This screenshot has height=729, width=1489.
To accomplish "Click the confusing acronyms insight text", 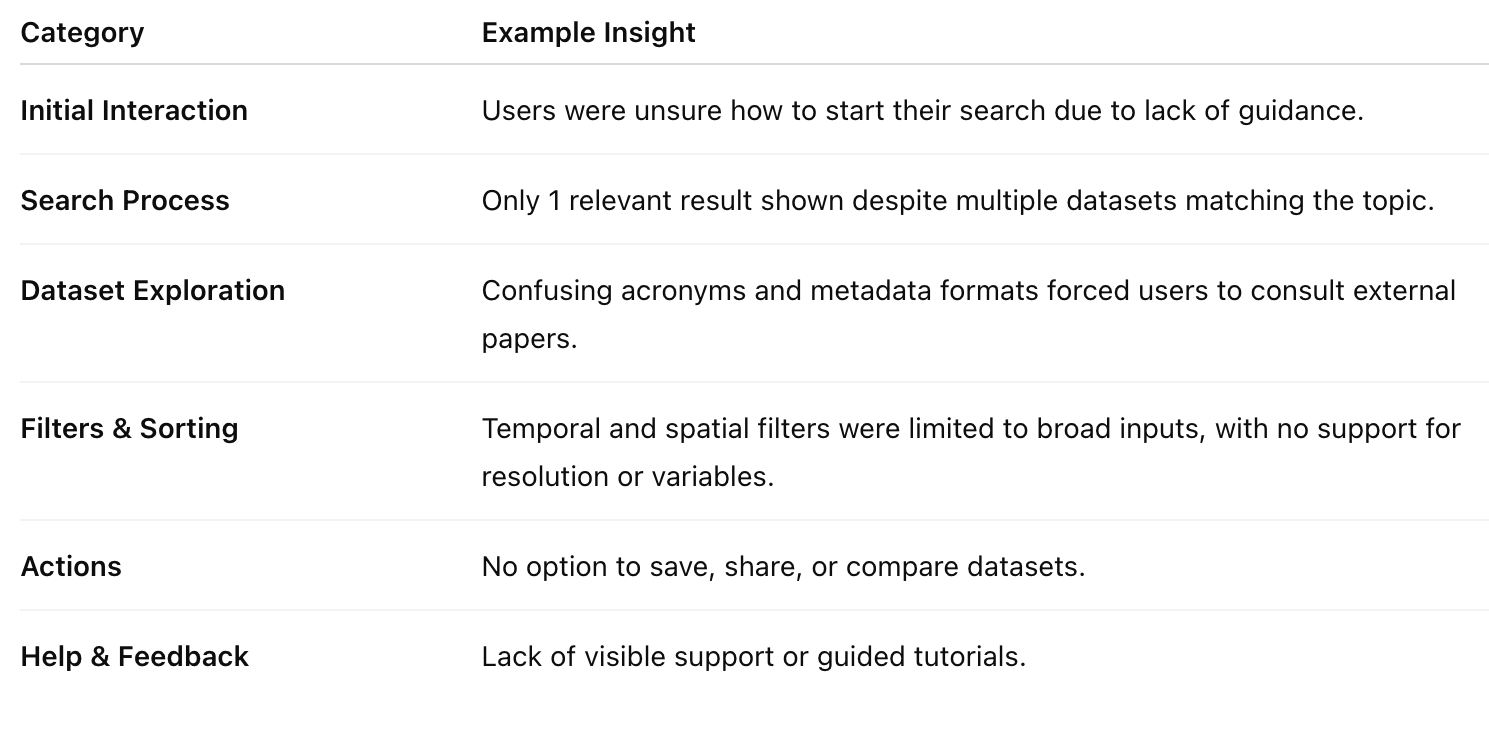I will [x=969, y=314].
